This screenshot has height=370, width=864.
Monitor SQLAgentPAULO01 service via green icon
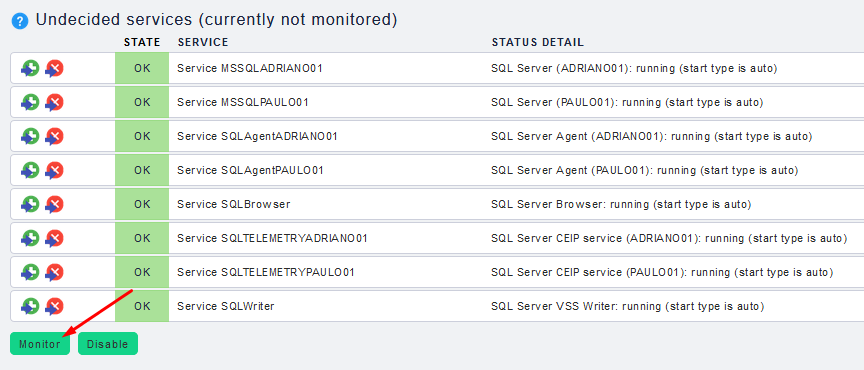pyautogui.click(x=30, y=170)
